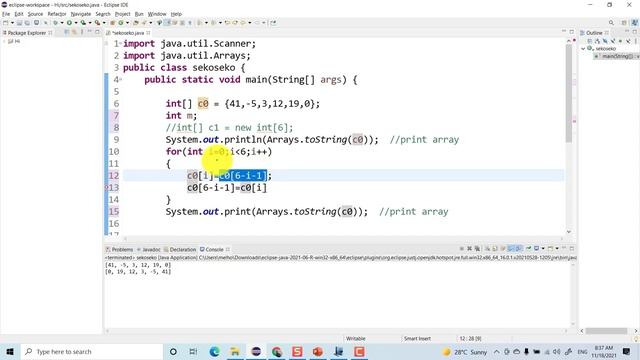Open the New file dropdown arrow
640x360 pixels.
point(12,23)
